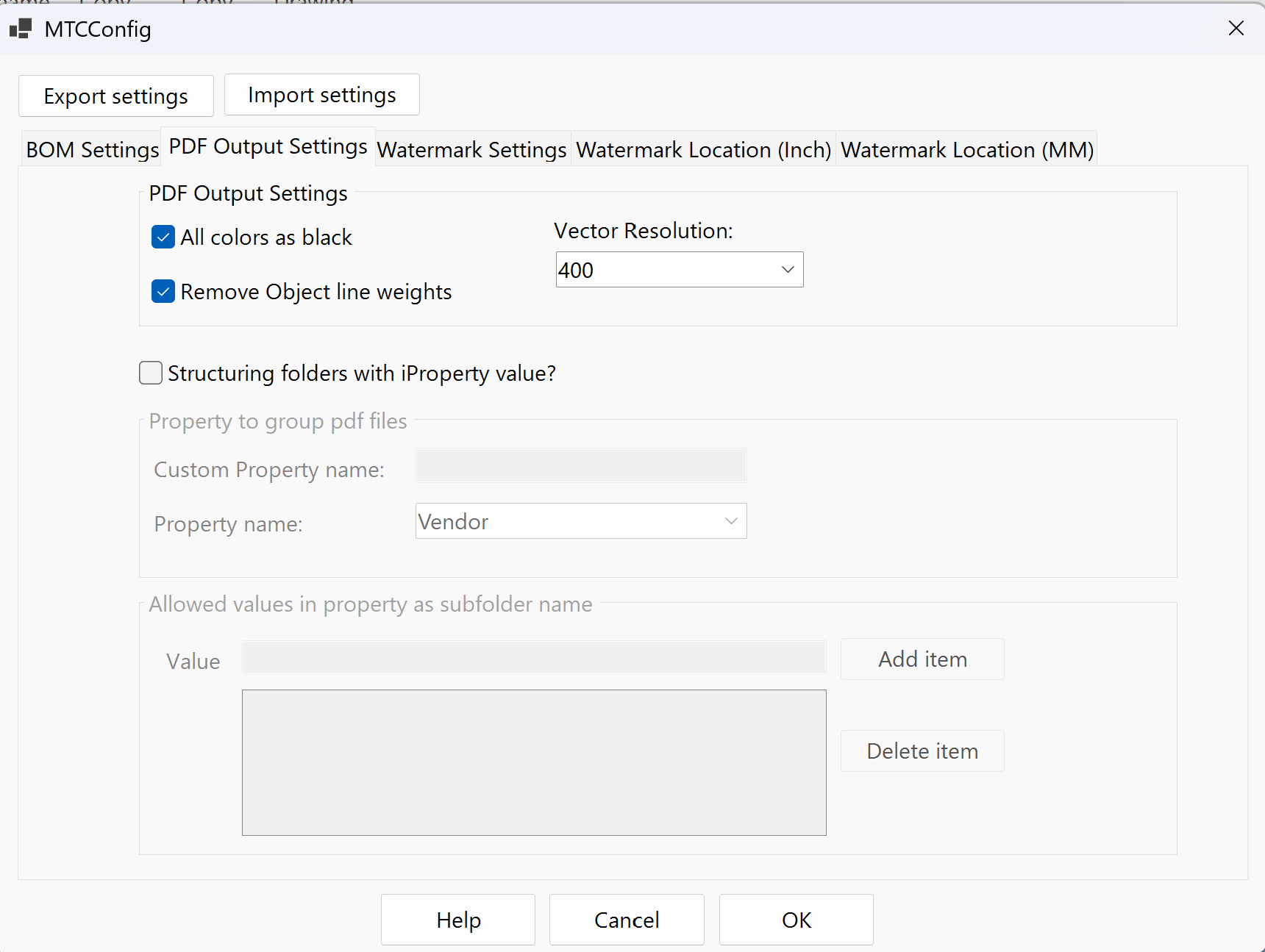Cancel the configuration changes
The image size is (1265, 952).
tap(627, 920)
